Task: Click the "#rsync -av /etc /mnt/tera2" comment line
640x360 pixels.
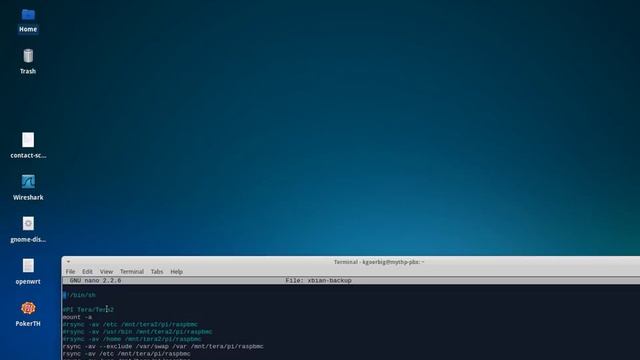Action: (130, 324)
